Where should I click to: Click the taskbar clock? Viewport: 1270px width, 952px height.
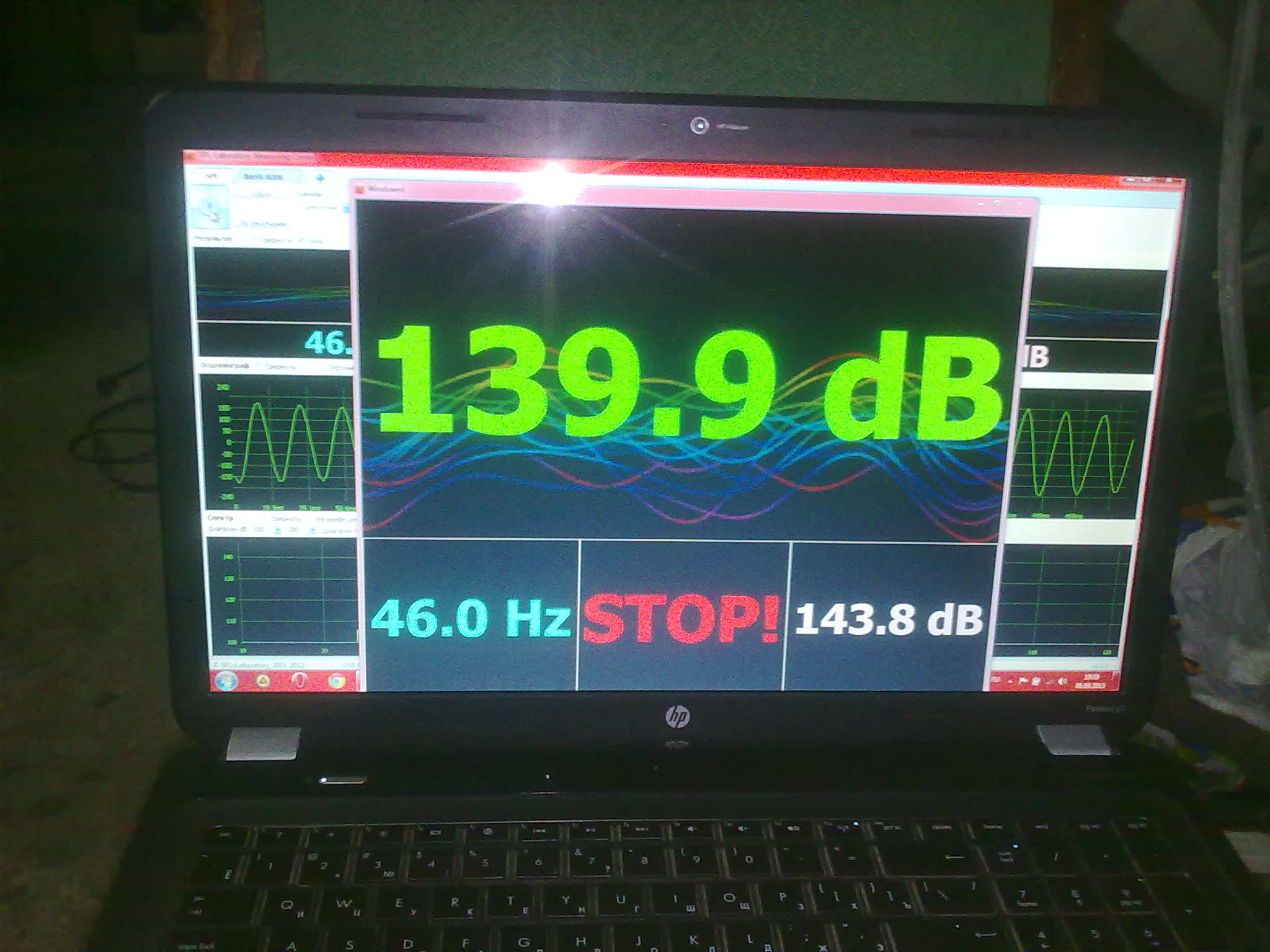click(1091, 682)
